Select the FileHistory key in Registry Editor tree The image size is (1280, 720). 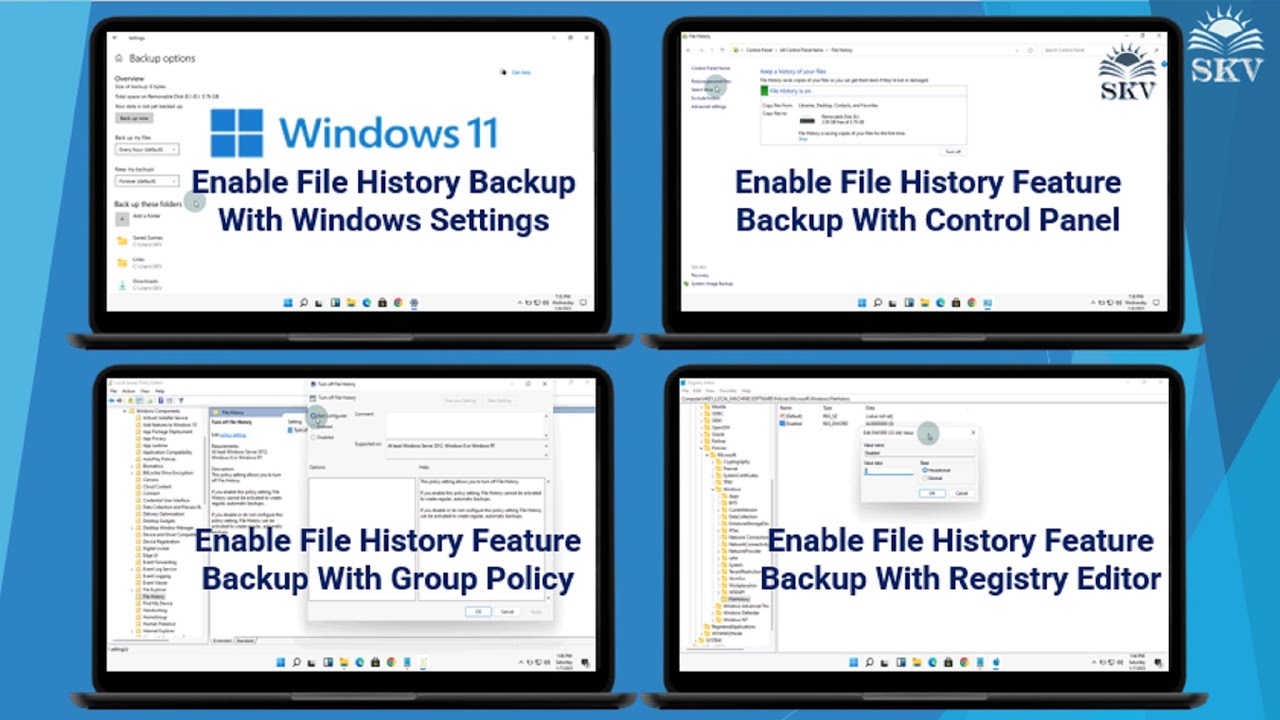tap(736, 599)
